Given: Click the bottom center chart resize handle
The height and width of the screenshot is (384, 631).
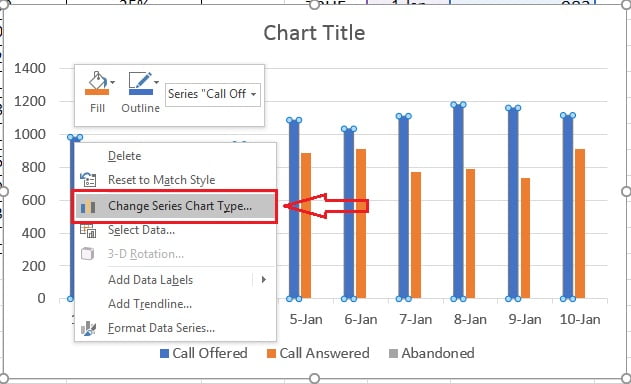Looking at the screenshot, I should click(x=314, y=378).
